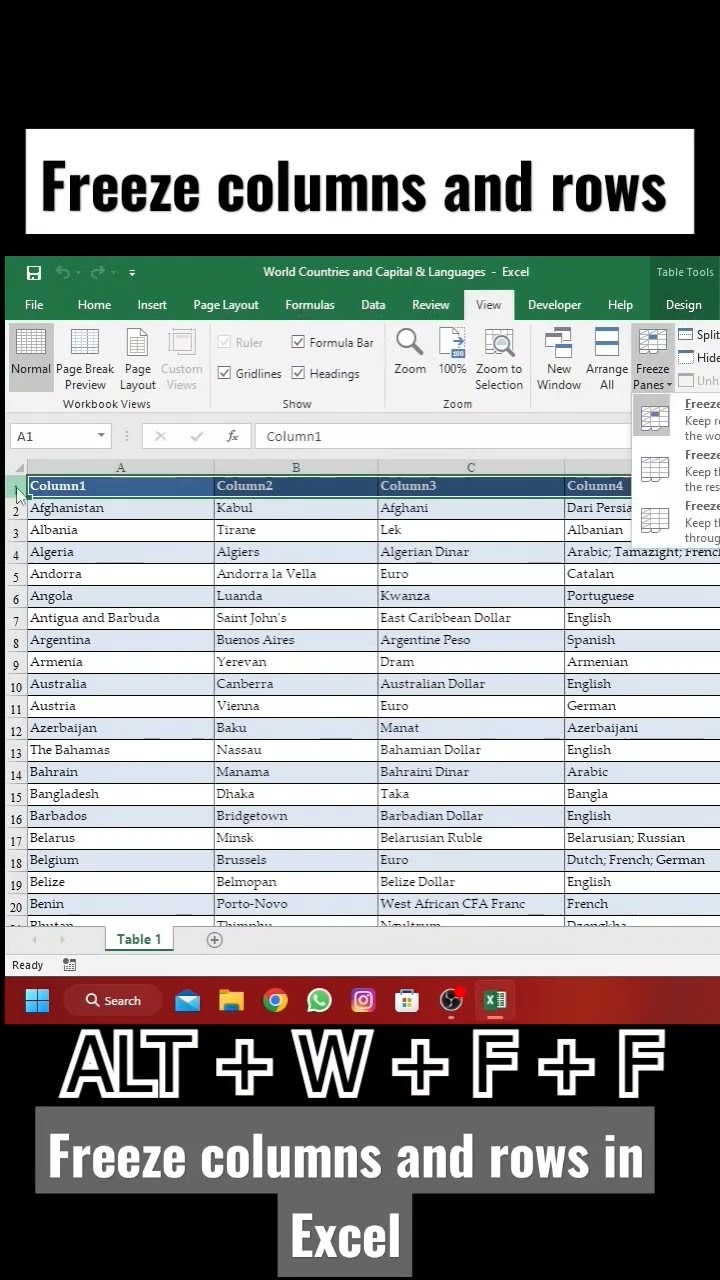Click the Redo arrow in quick access toolbar
This screenshot has width=720, height=1280.
(x=97, y=272)
